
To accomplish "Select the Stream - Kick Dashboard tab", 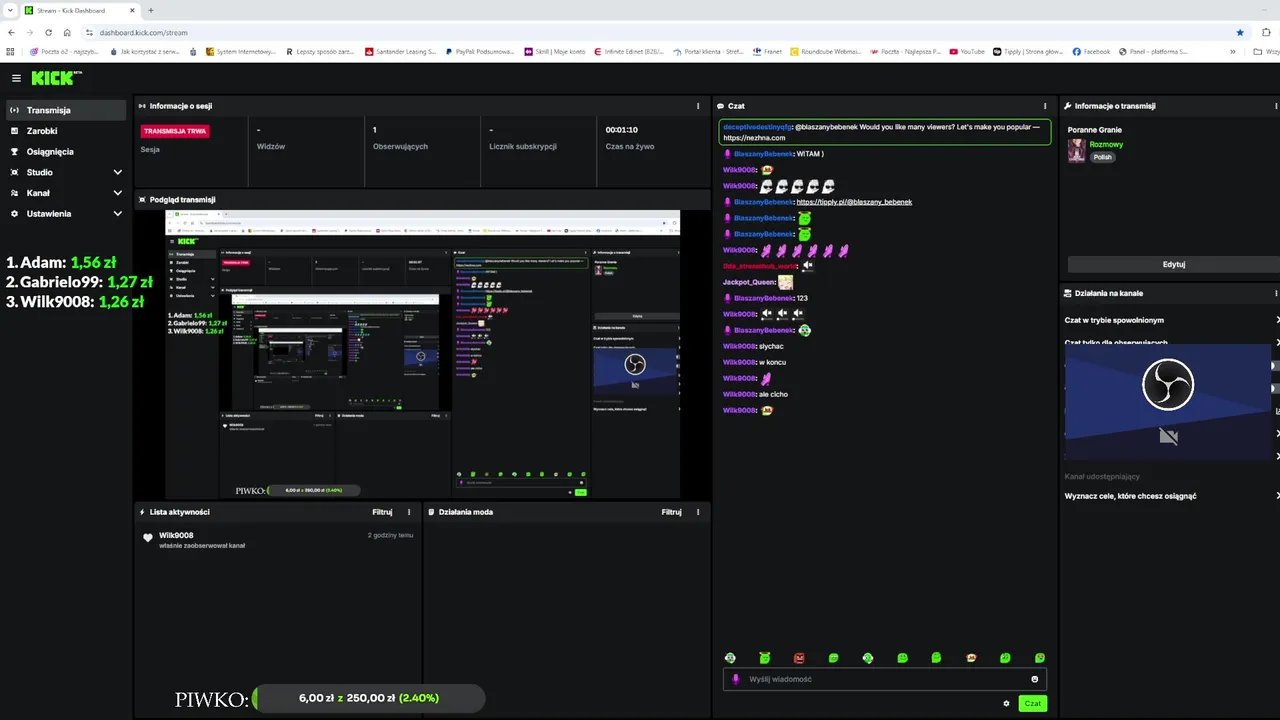I will pos(80,10).
